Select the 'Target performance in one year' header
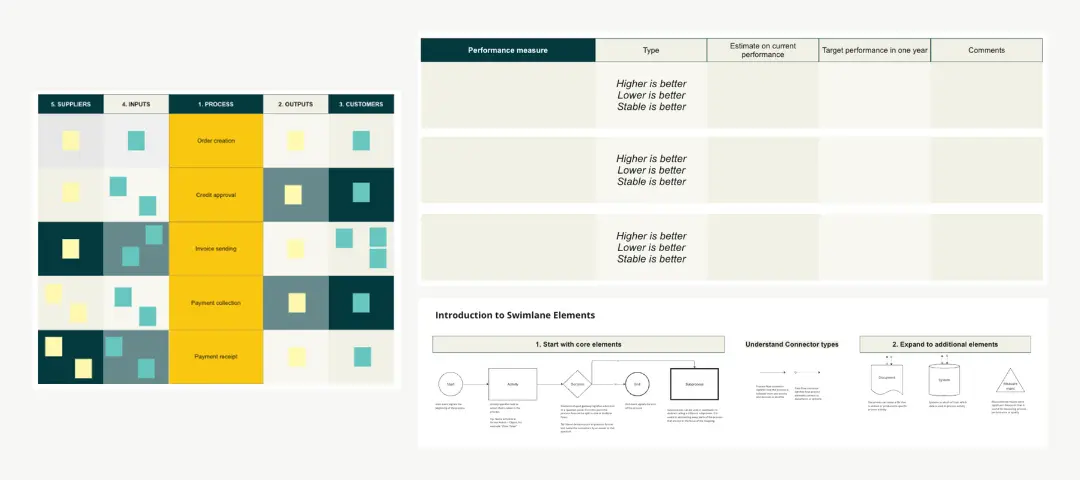Screen dimensions: 1080x480 (x=874, y=50)
